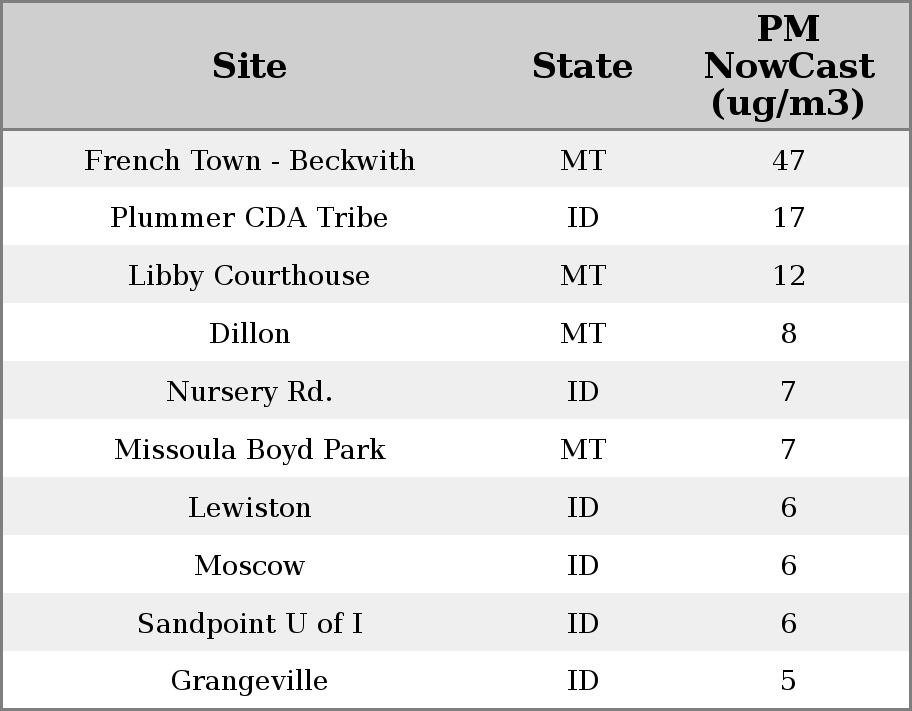This screenshot has width=912, height=711.
Task: Click the Grangeville site name
Action: point(249,681)
